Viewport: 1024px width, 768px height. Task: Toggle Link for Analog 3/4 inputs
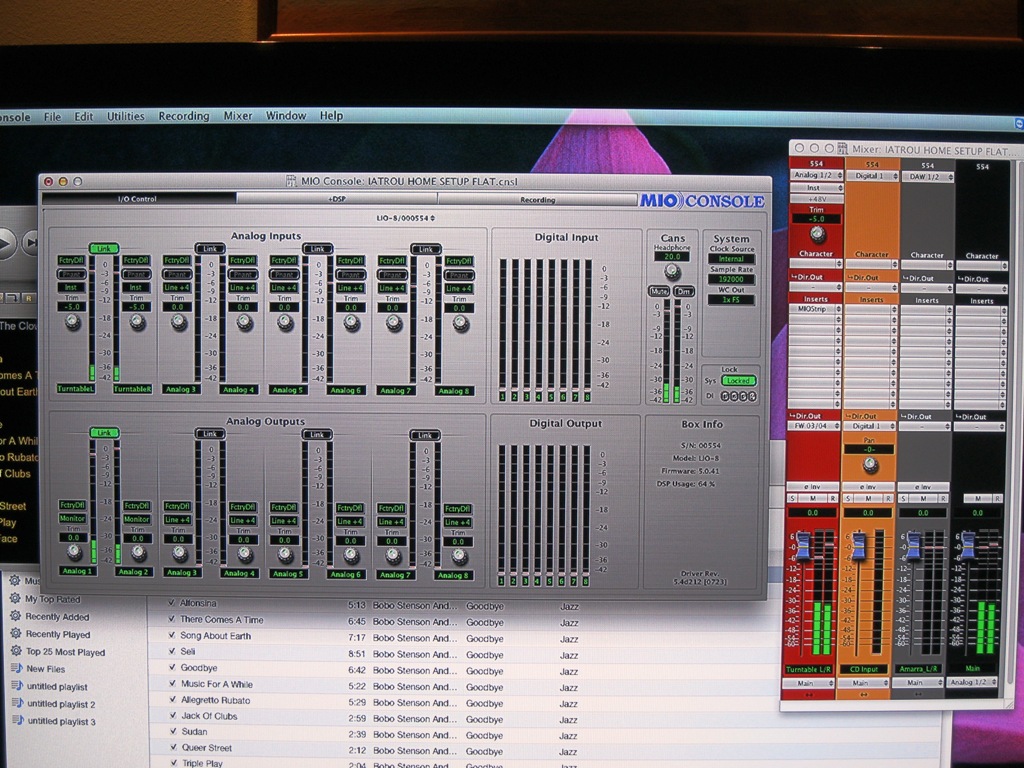[x=210, y=249]
